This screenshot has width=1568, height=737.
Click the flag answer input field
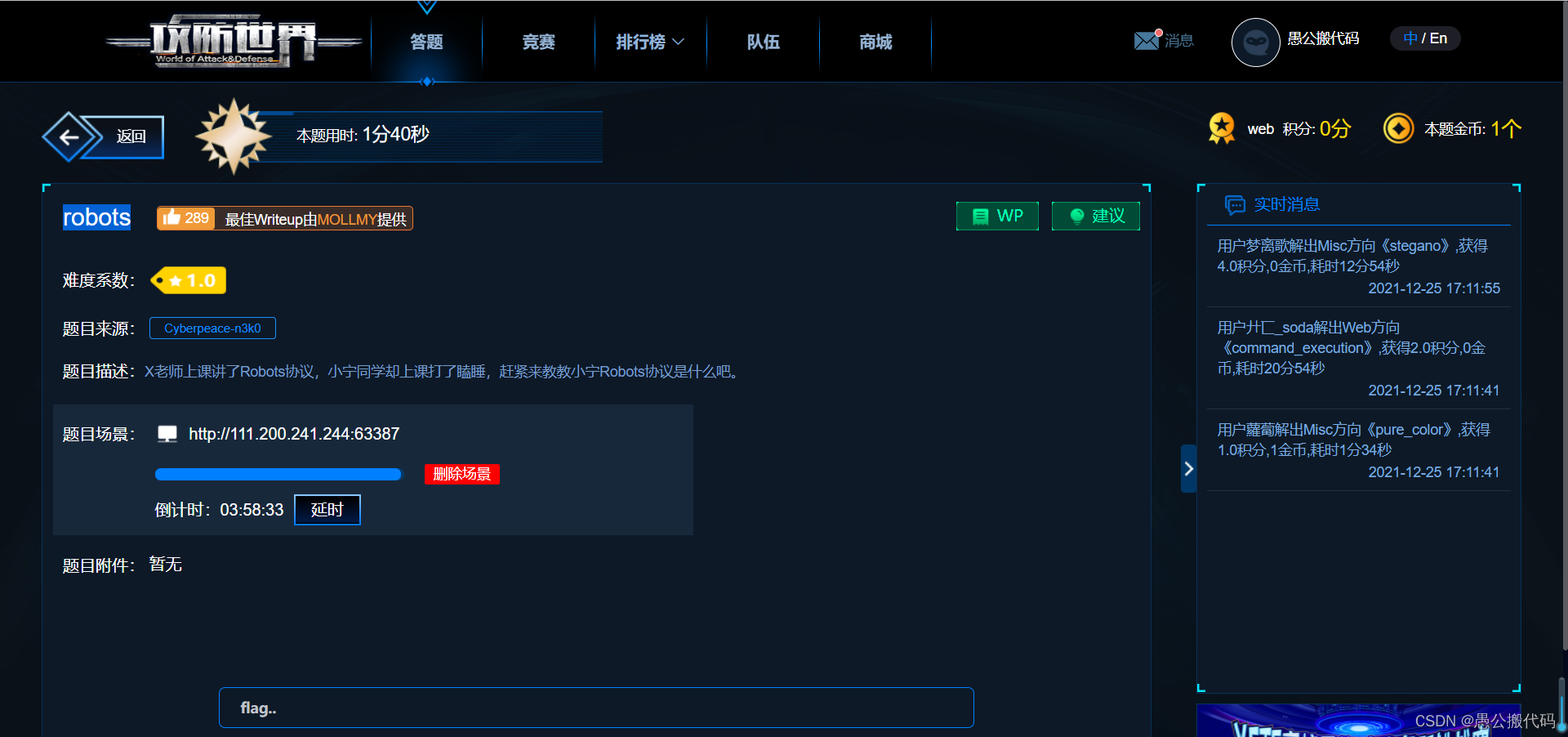[x=596, y=708]
